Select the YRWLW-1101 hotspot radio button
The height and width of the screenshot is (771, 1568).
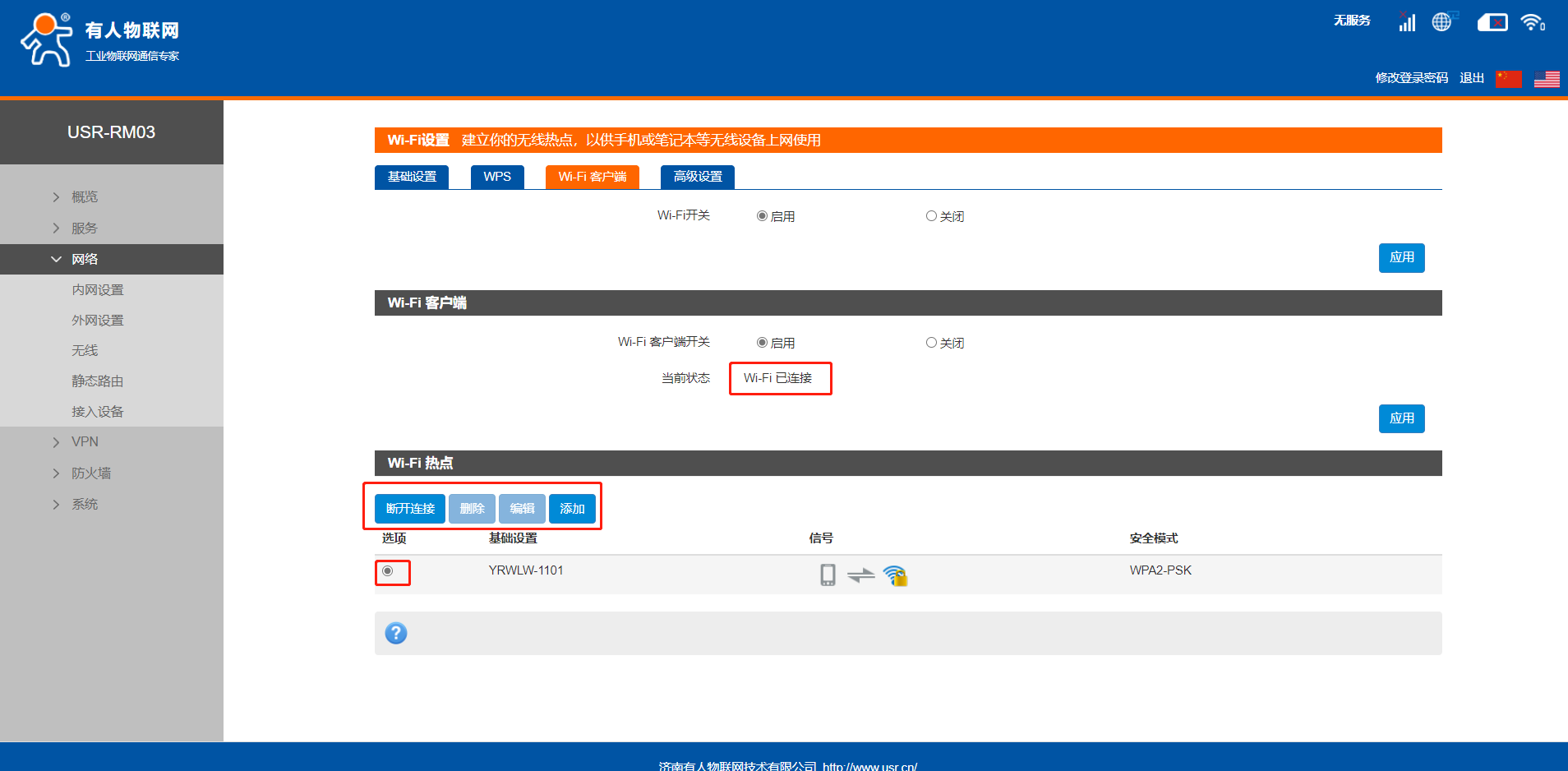[388, 571]
